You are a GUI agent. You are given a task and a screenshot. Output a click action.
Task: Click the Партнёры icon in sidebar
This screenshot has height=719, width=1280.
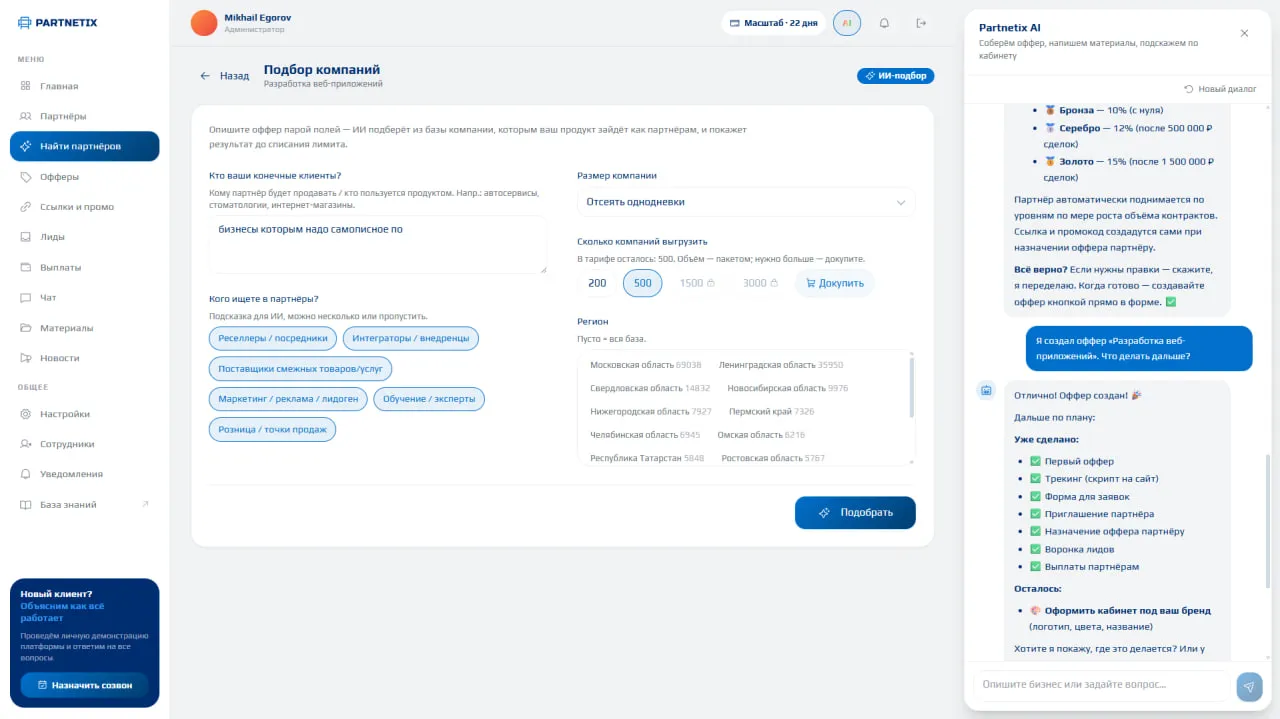[x=26, y=116]
